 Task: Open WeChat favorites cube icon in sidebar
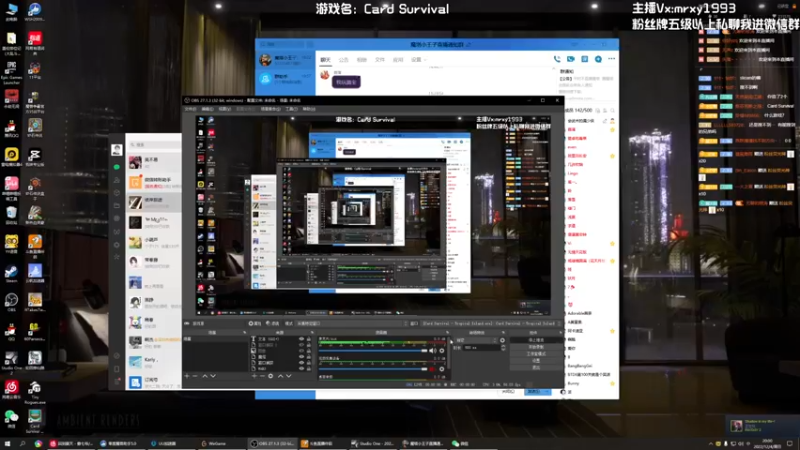[x=117, y=193]
